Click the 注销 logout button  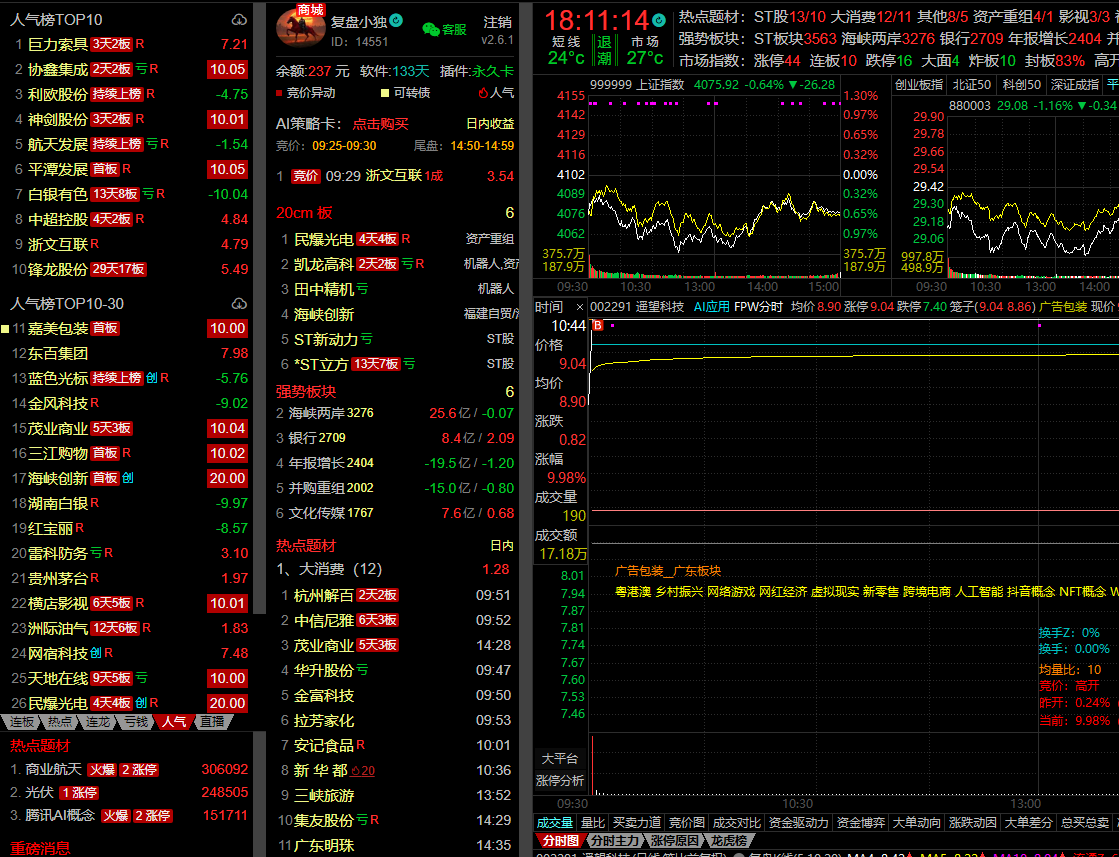(x=497, y=22)
